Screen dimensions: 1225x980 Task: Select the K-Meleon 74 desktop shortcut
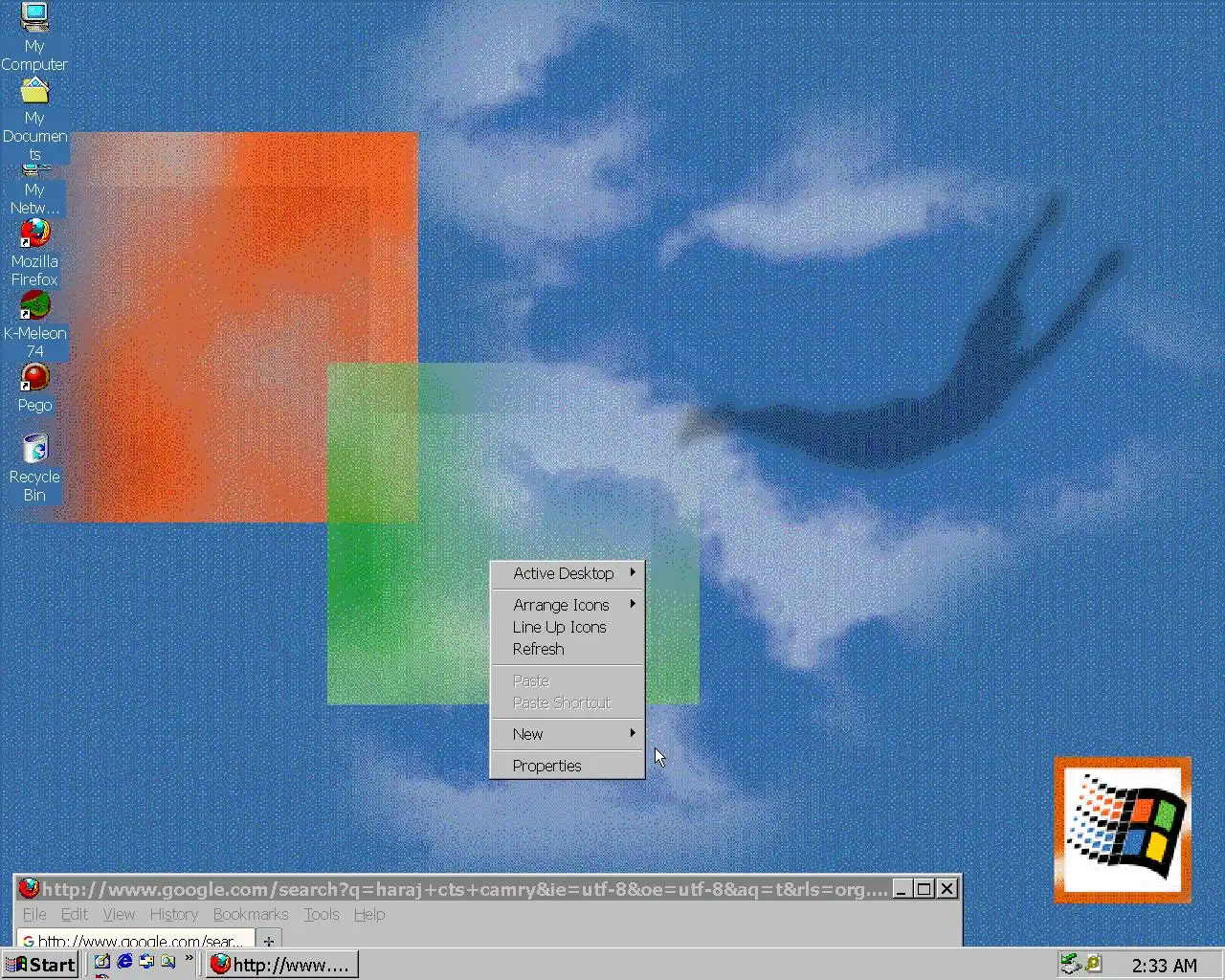34,325
